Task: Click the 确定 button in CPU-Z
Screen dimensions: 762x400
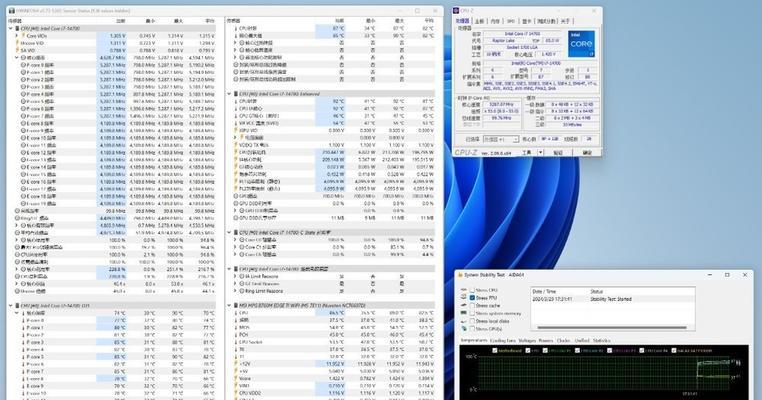Action: pos(587,153)
